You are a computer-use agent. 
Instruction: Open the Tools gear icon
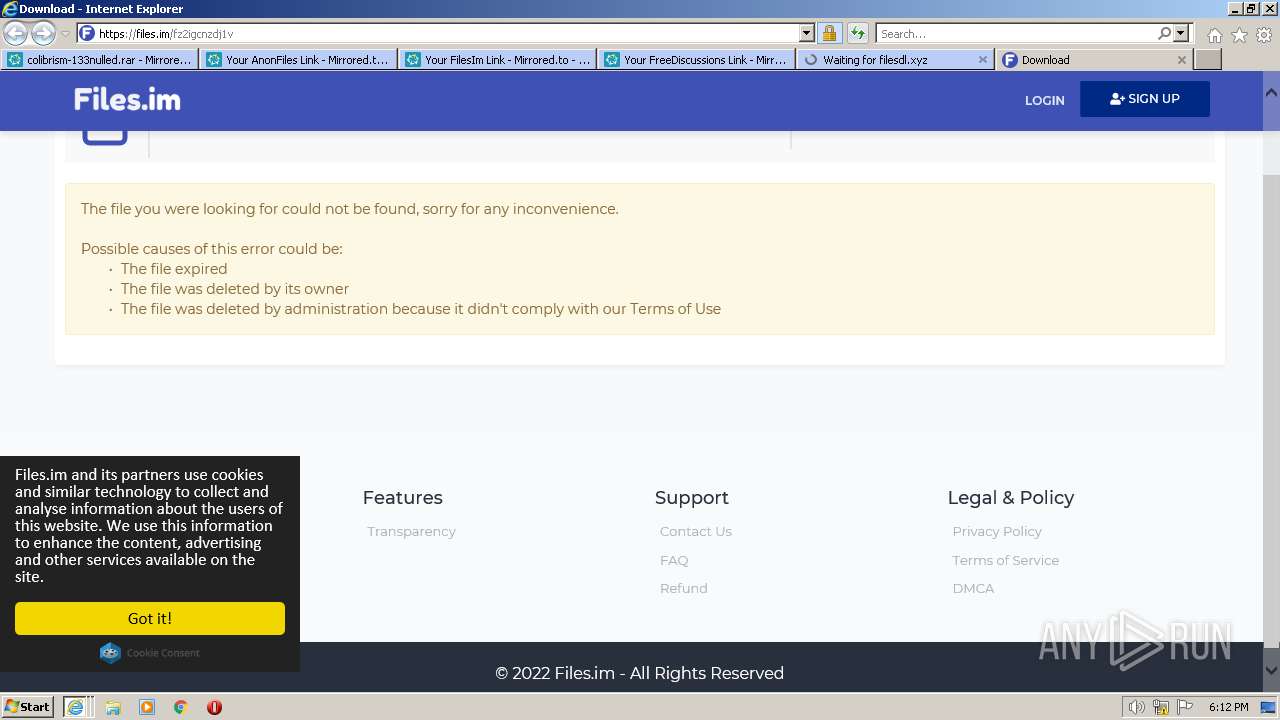[x=1263, y=35]
